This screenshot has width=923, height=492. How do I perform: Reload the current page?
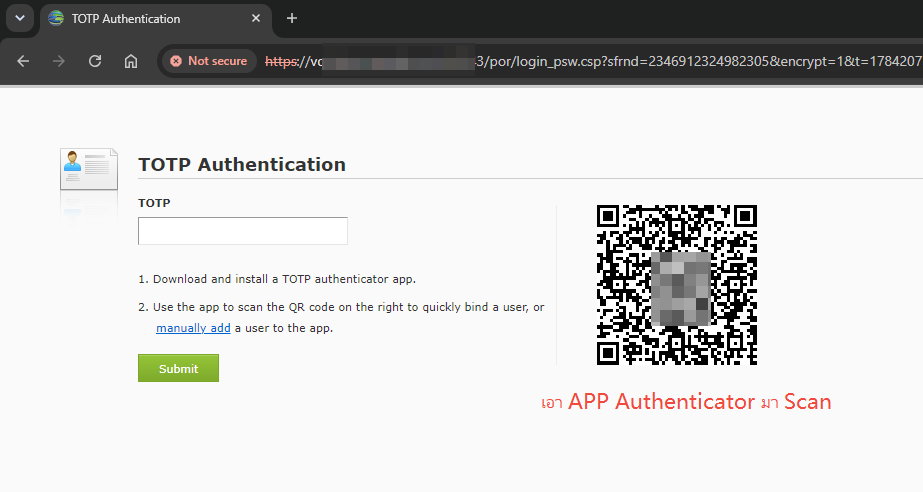(x=95, y=61)
